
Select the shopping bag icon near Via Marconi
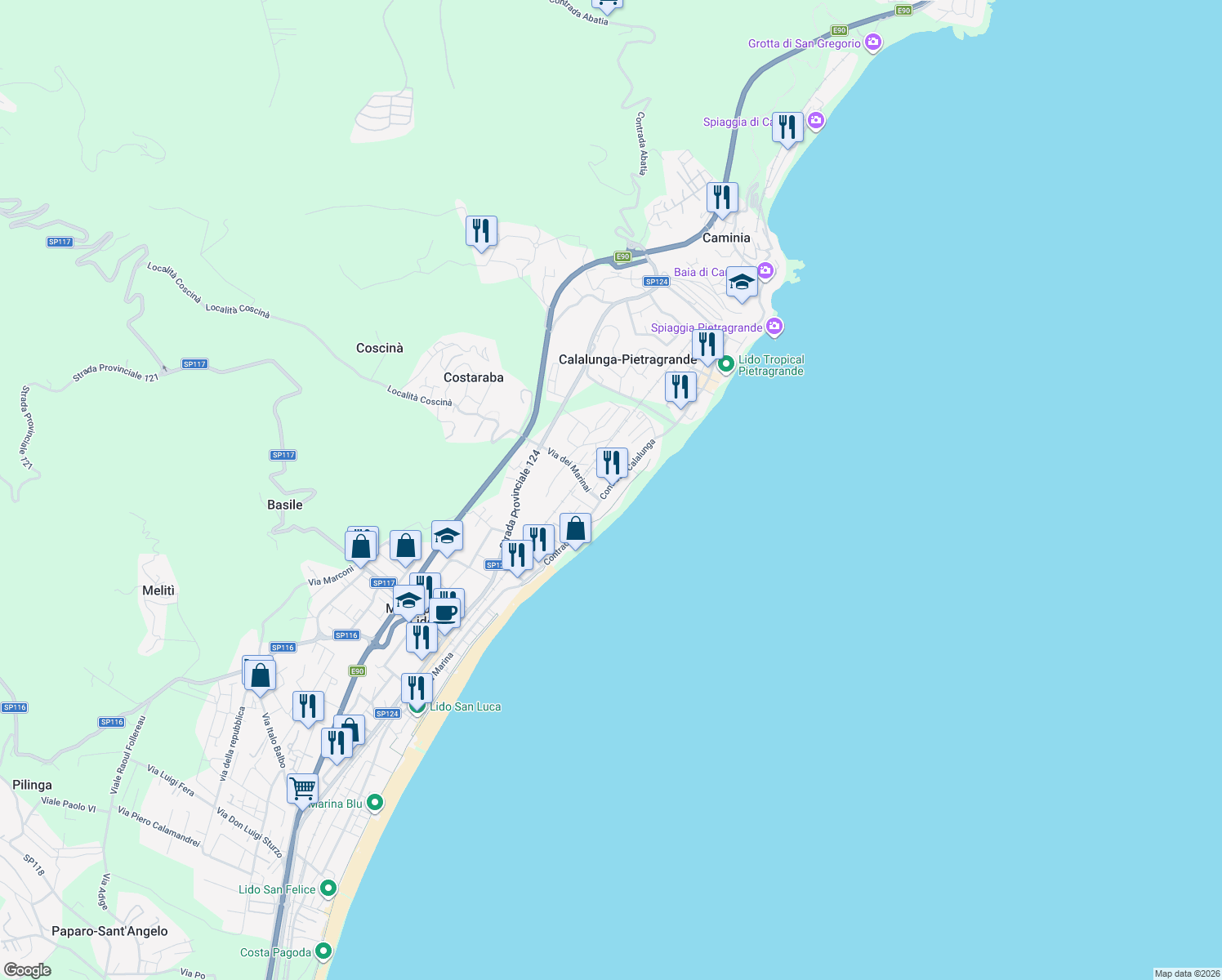[360, 546]
